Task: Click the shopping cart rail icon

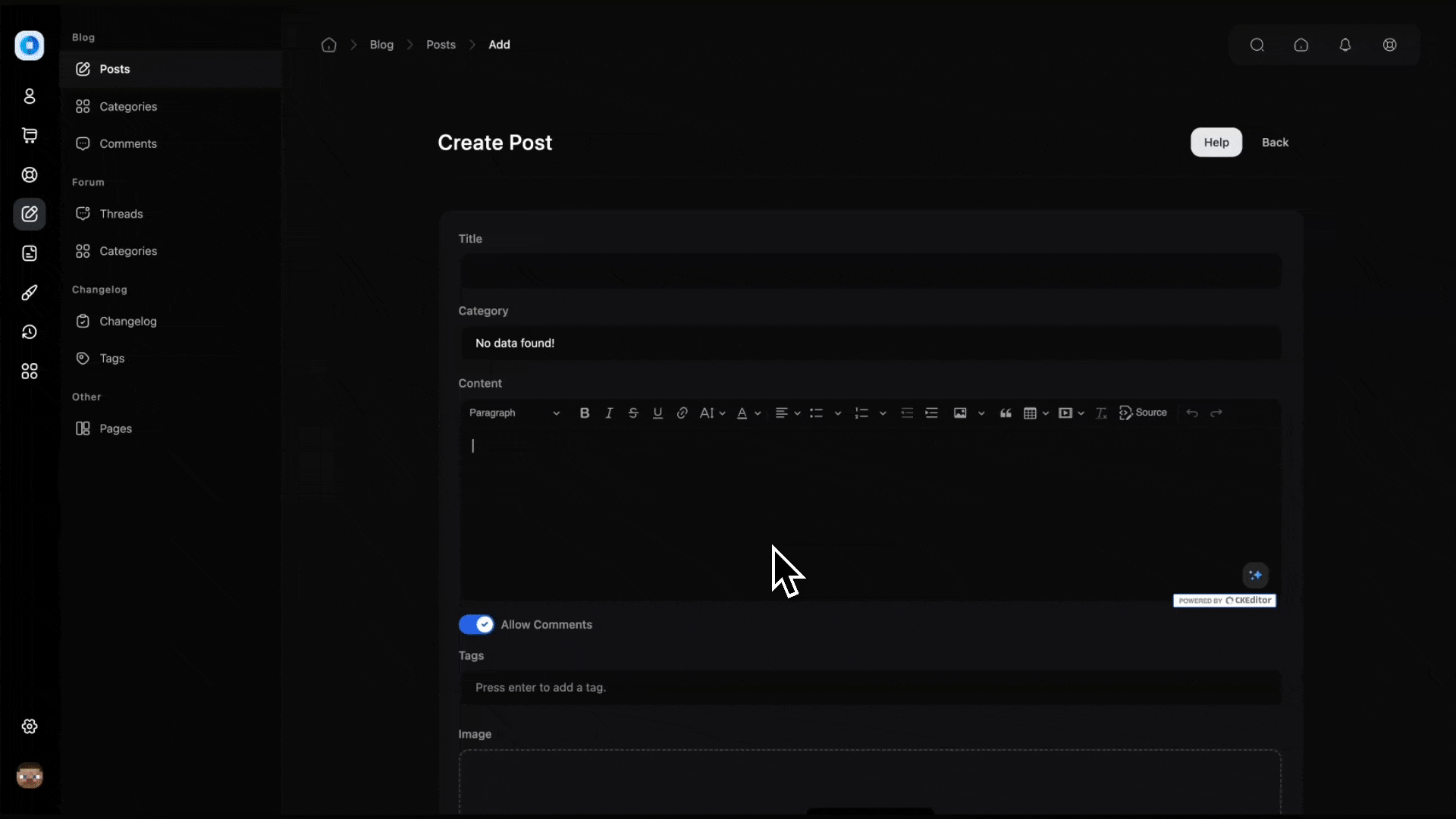Action: click(30, 136)
